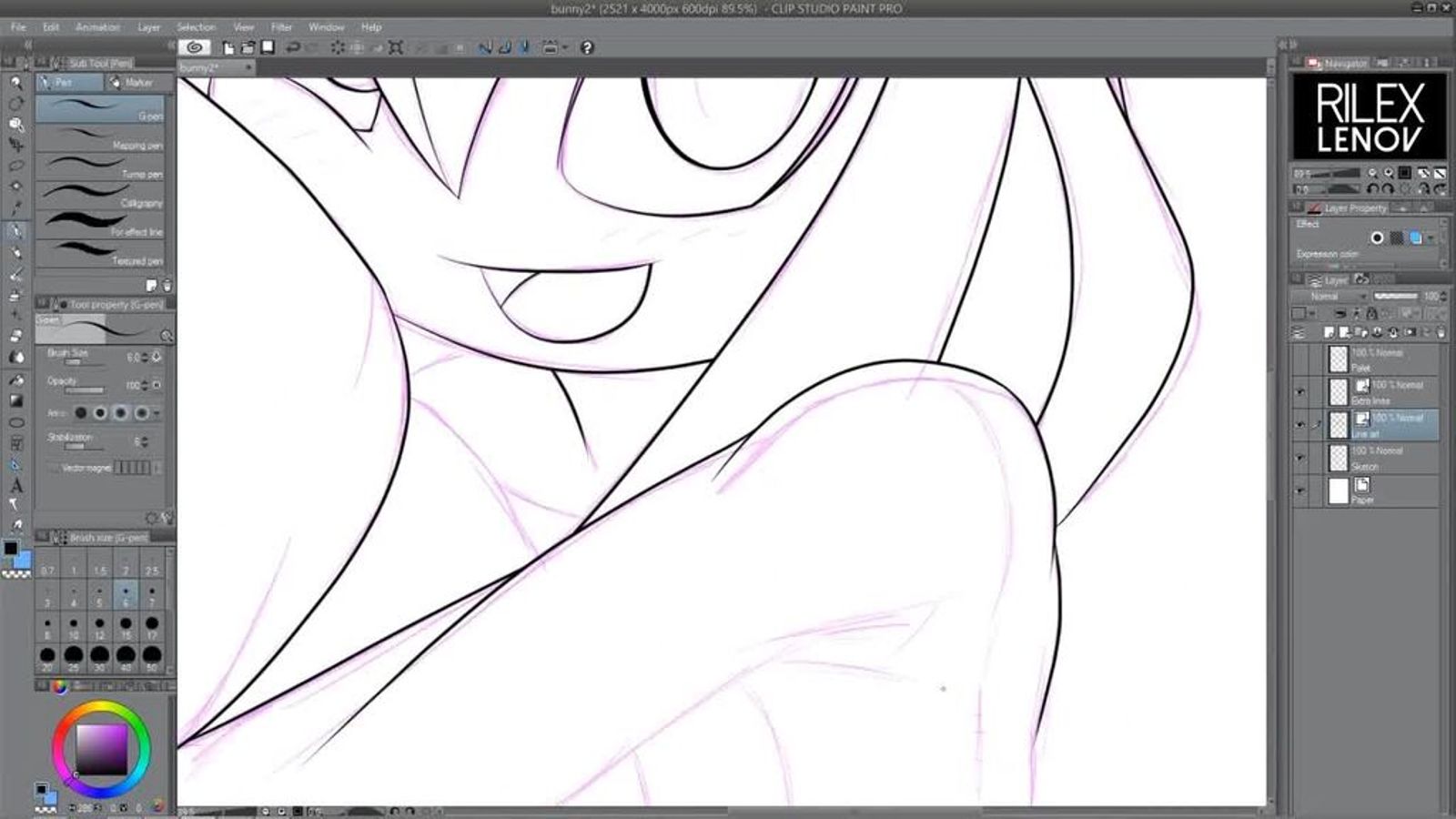The width and height of the screenshot is (1456, 819).
Task: Open the anti-aliasing options dropdown arrow
Action: 157,413
